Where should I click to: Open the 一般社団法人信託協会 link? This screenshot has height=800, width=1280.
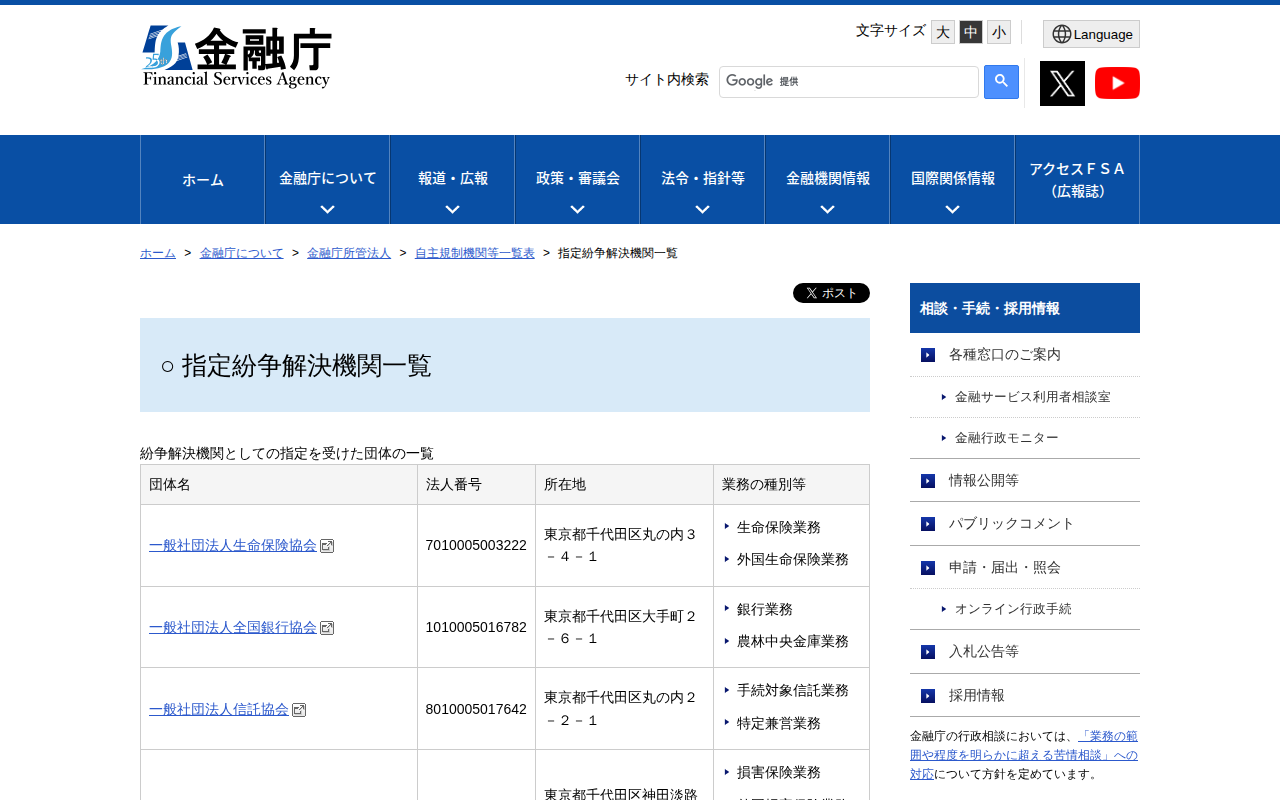tap(218, 709)
